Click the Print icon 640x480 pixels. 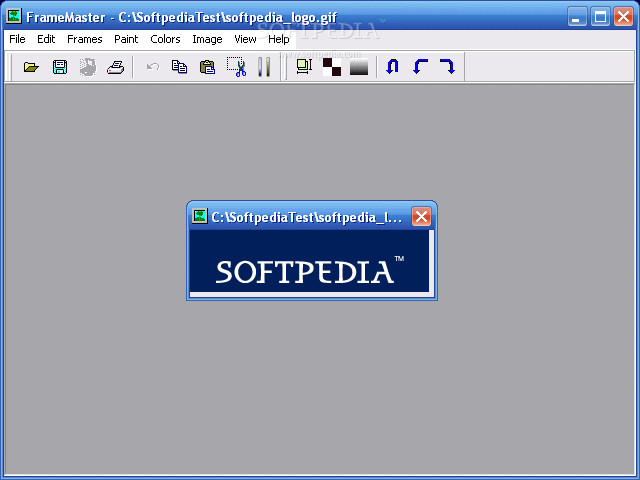pyautogui.click(x=116, y=67)
